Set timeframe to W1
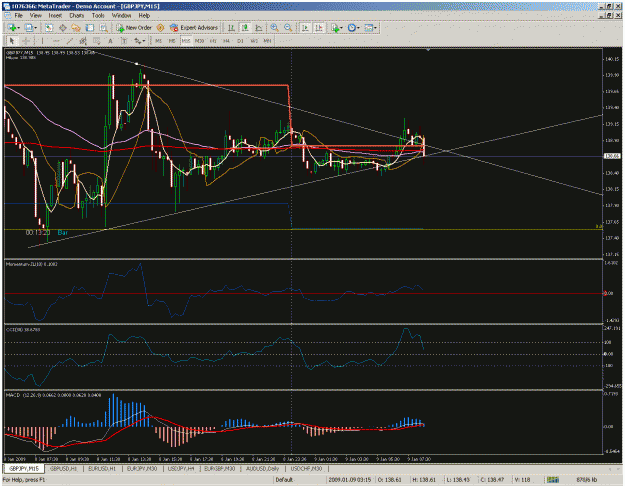The height and width of the screenshot is (486, 625). coord(254,41)
